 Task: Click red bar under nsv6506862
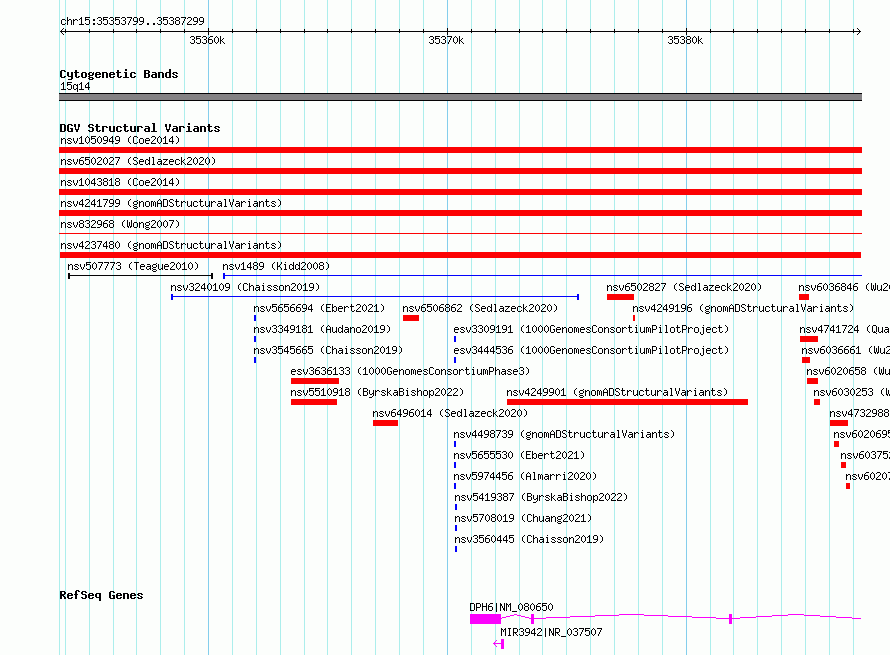point(411,318)
